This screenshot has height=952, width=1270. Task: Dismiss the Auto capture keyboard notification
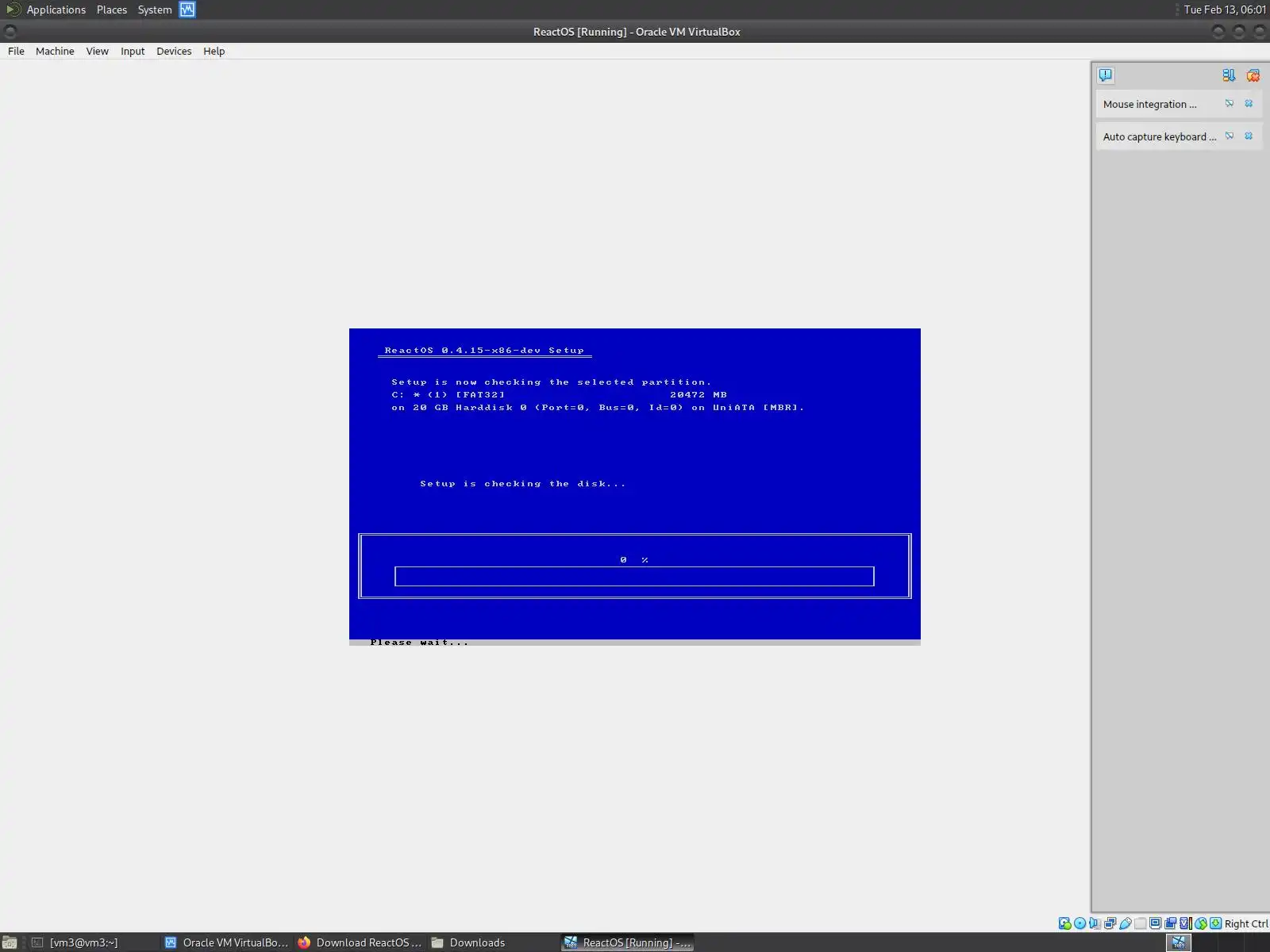(x=1249, y=136)
